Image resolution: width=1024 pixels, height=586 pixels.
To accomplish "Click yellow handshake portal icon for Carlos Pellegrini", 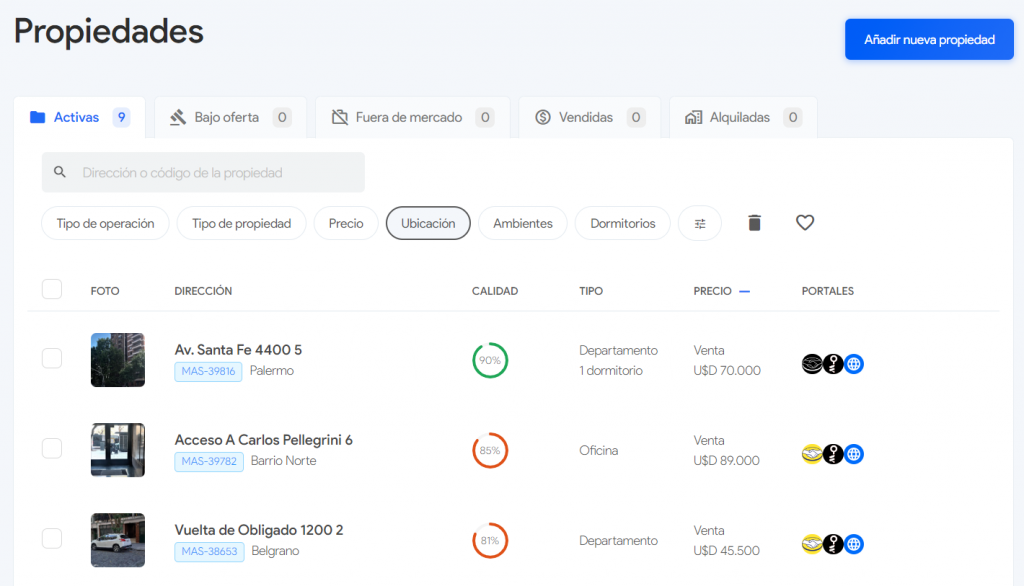I will 812,454.
